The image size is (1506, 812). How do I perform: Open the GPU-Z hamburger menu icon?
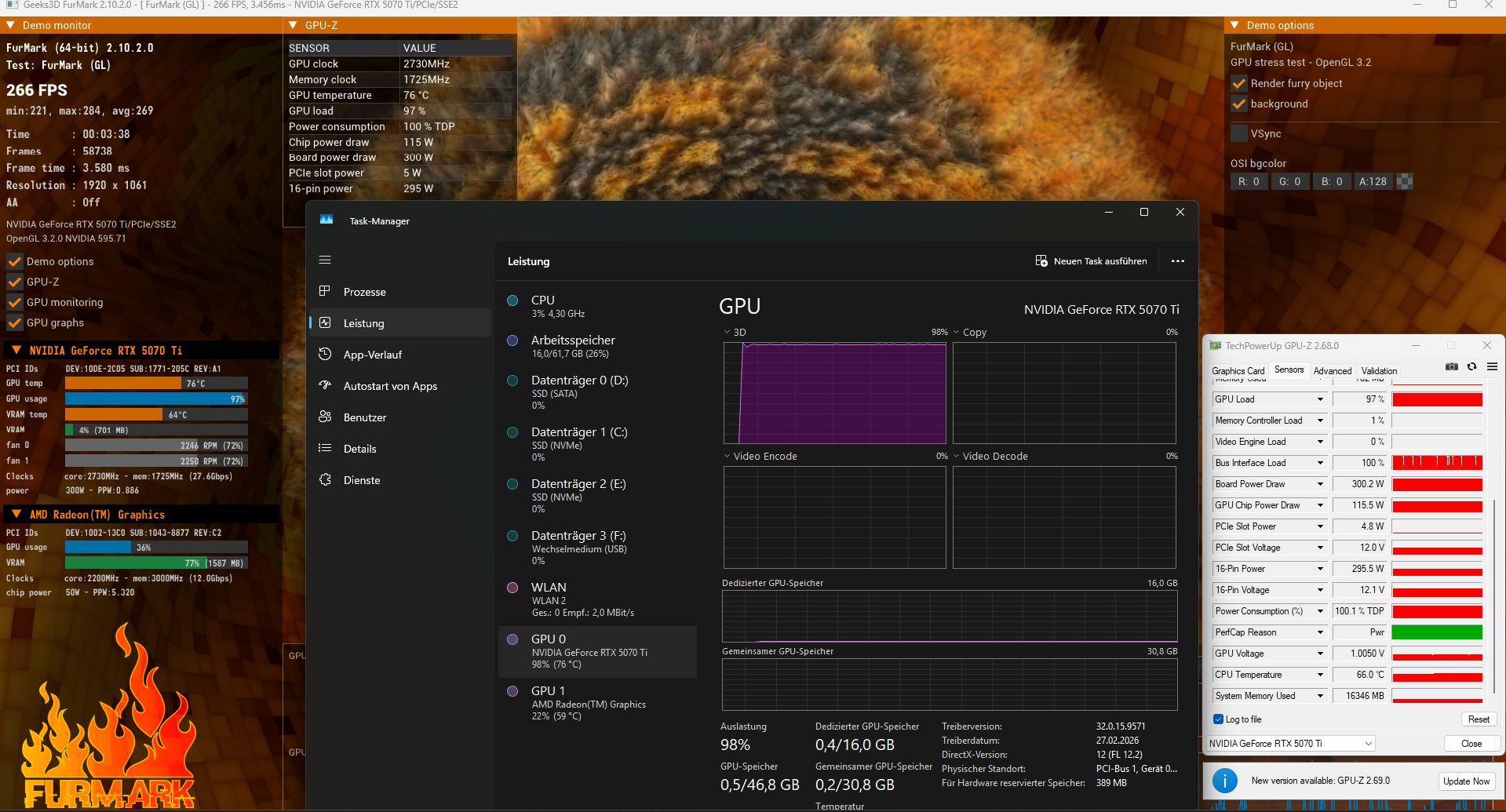coord(1492,366)
